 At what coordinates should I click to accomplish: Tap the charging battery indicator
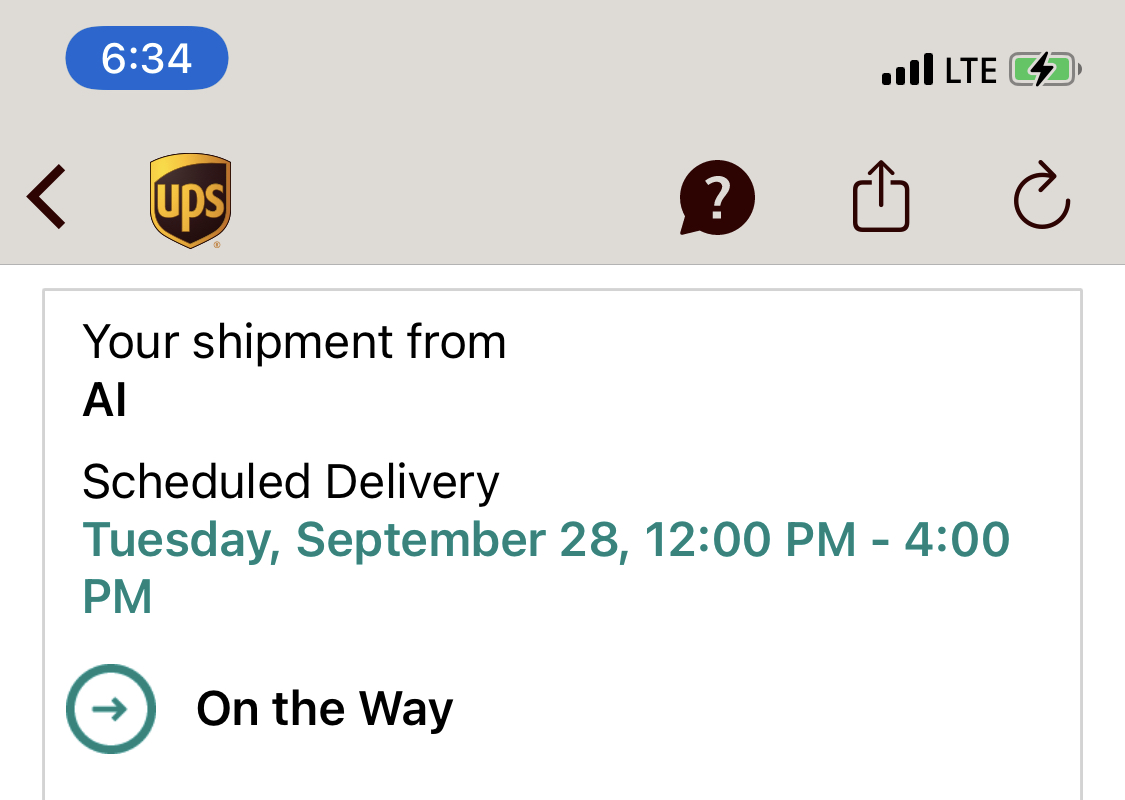(1045, 70)
